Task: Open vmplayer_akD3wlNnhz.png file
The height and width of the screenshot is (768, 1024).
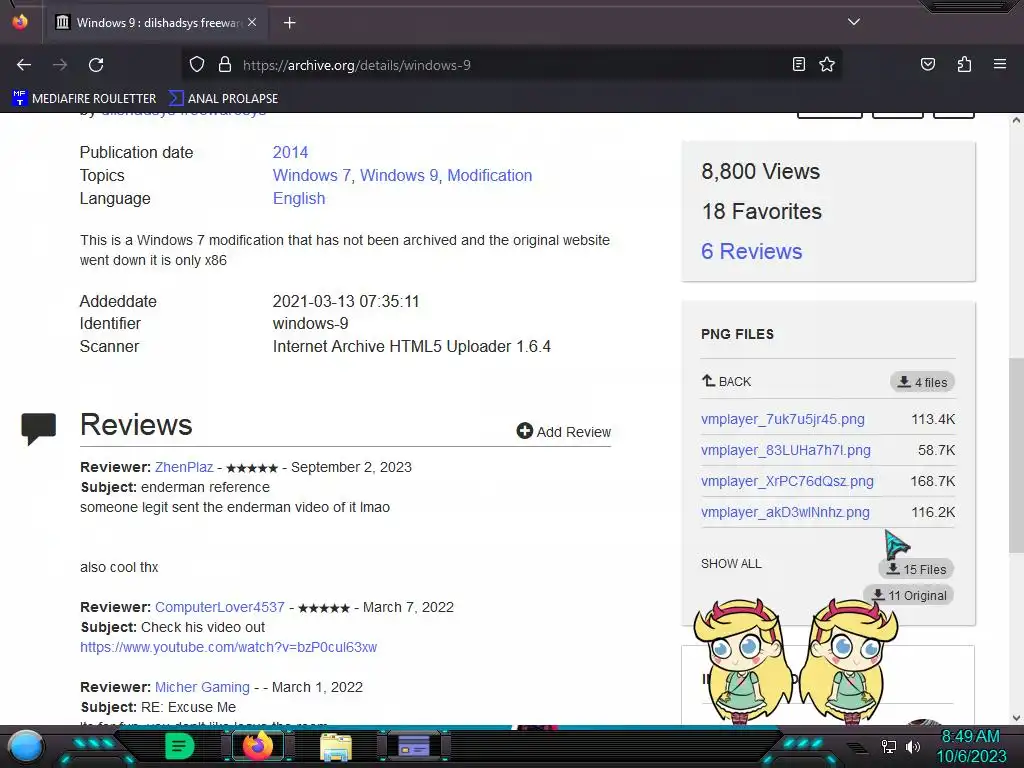Action: [x=785, y=513]
